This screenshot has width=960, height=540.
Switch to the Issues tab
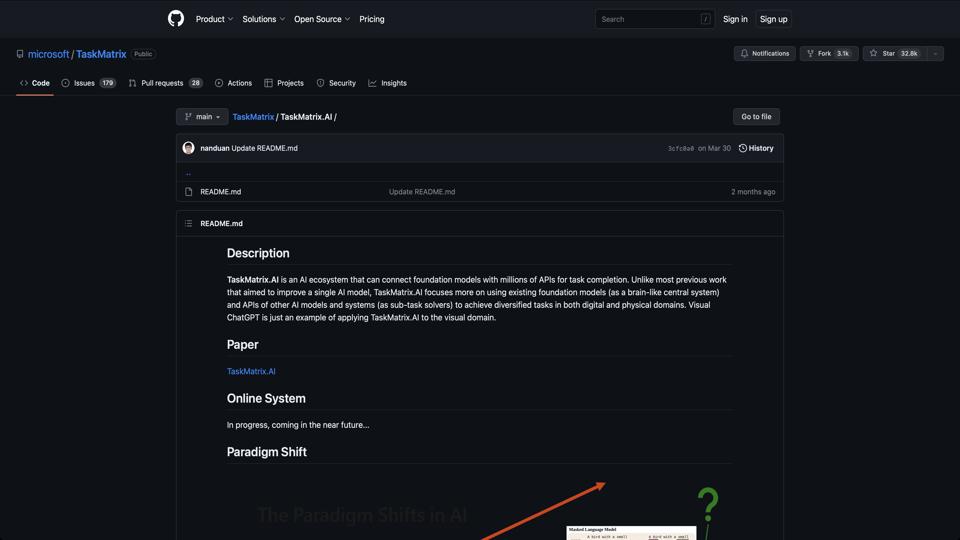pos(88,83)
